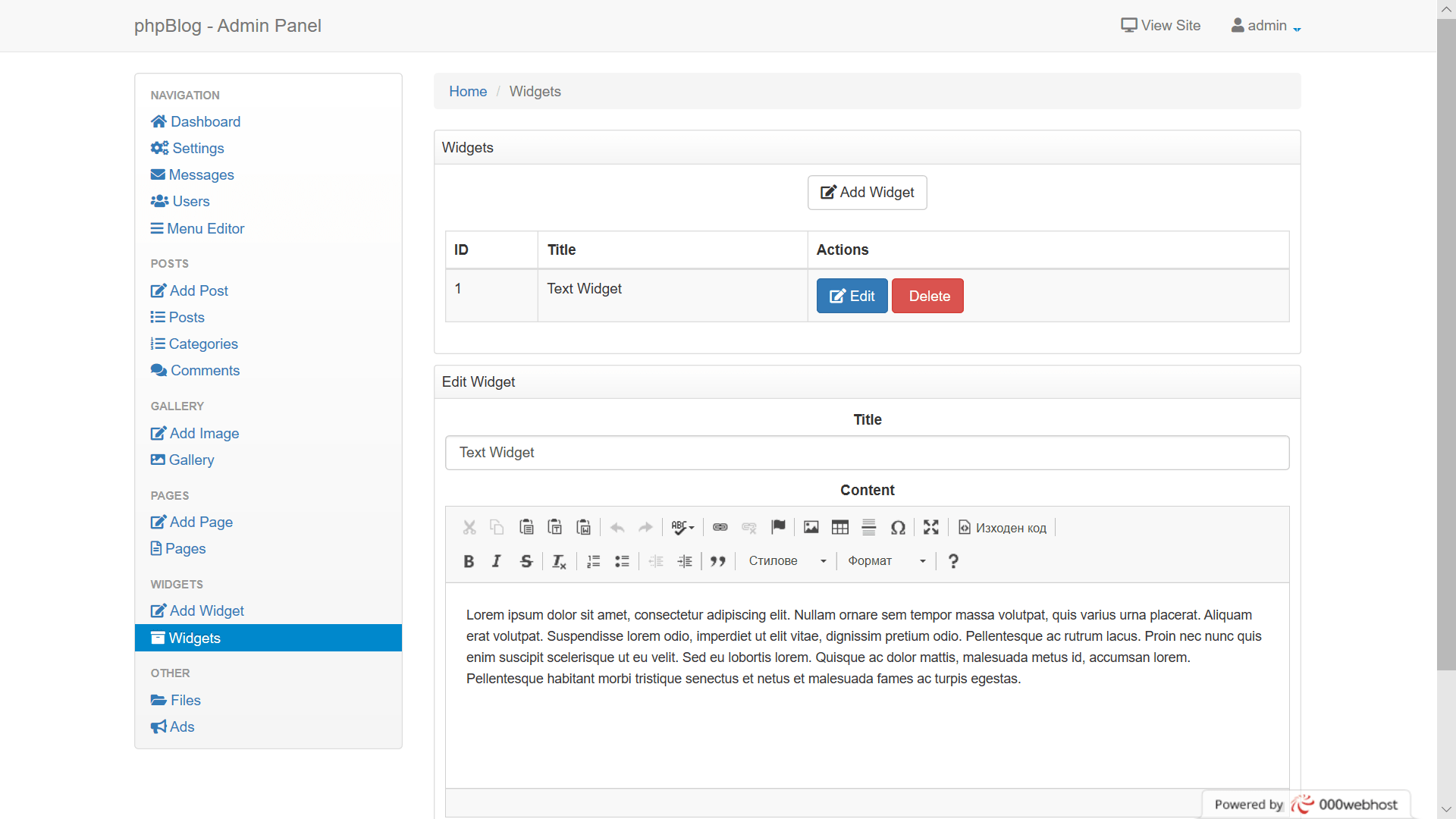
Task: Toggle bold formatting in the editor
Action: click(468, 560)
